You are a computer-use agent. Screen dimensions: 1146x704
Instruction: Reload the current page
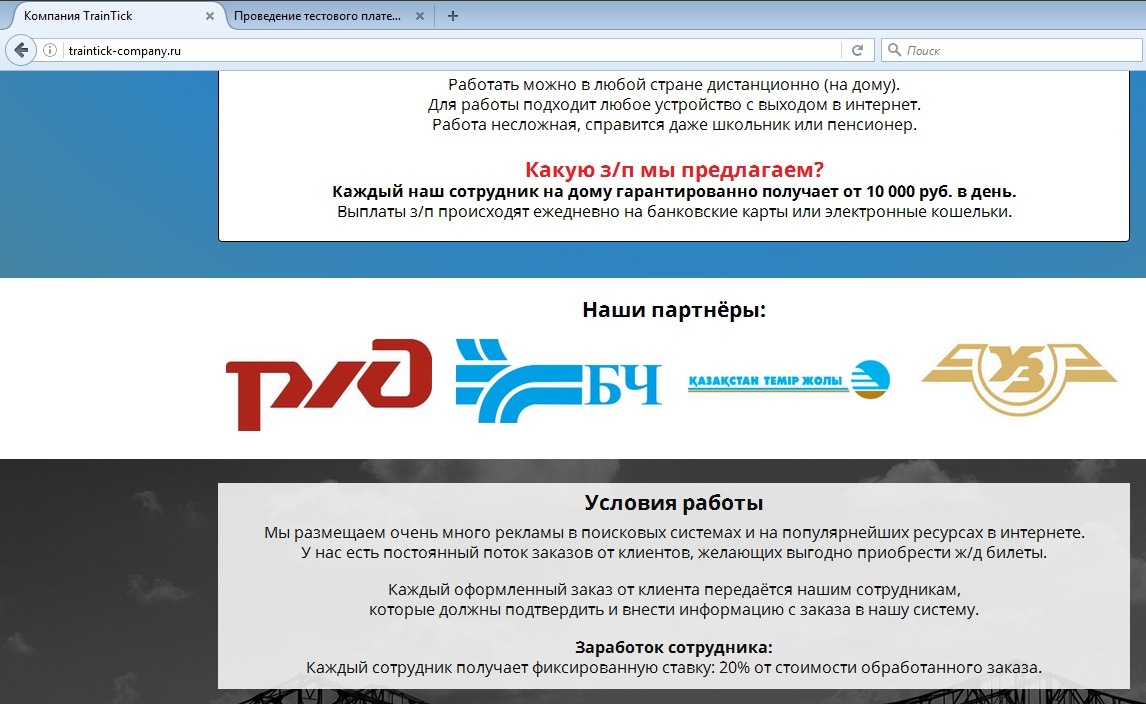click(x=857, y=50)
